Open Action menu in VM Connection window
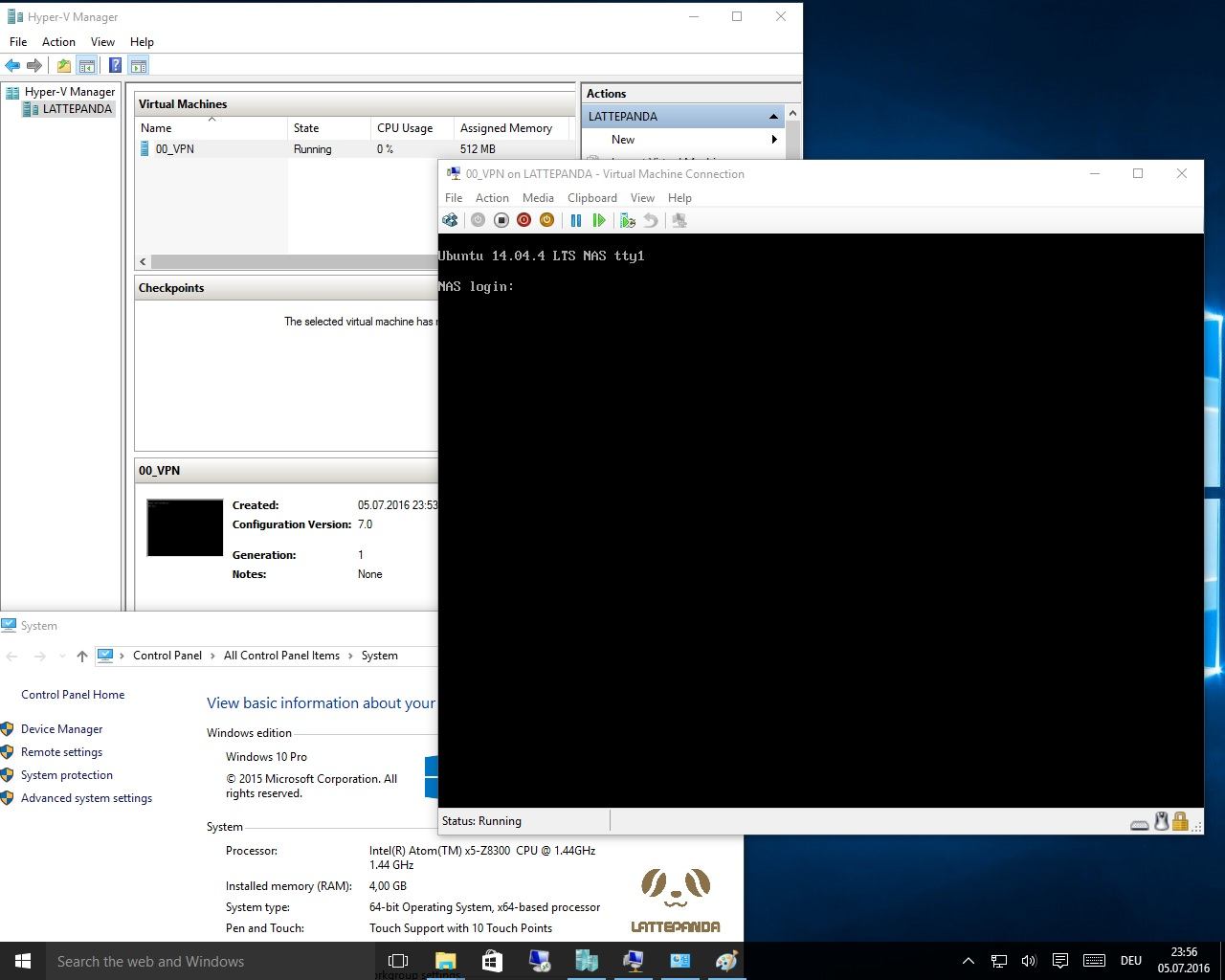The width and height of the screenshot is (1225, 980). 492,198
